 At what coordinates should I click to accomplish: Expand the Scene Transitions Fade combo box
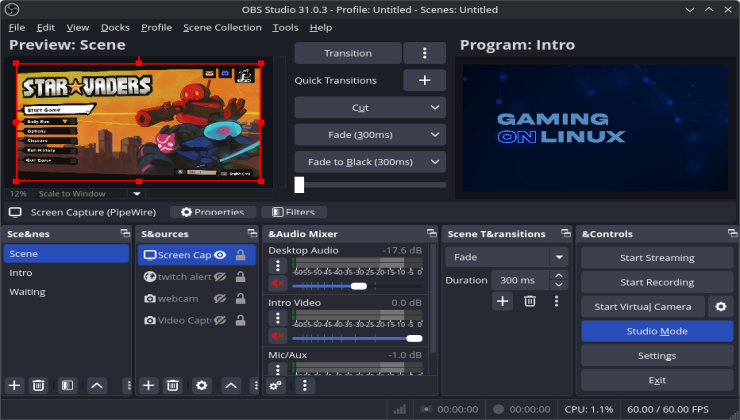tap(506, 257)
